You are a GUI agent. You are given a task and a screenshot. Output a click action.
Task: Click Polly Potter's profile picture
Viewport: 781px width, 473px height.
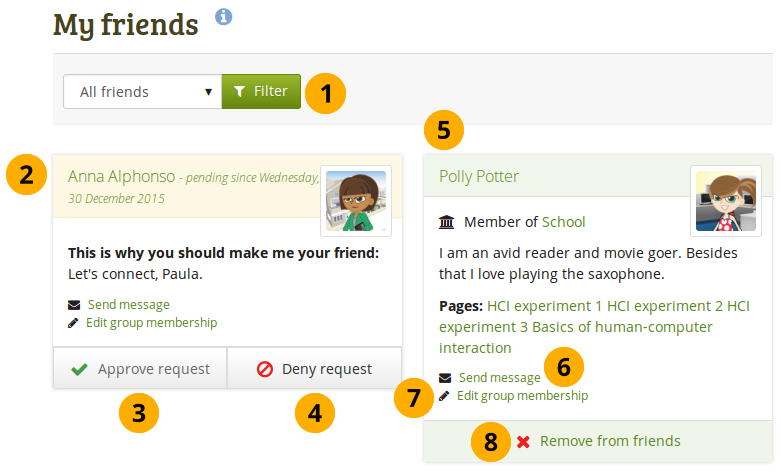pyautogui.click(x=725, y=200)
